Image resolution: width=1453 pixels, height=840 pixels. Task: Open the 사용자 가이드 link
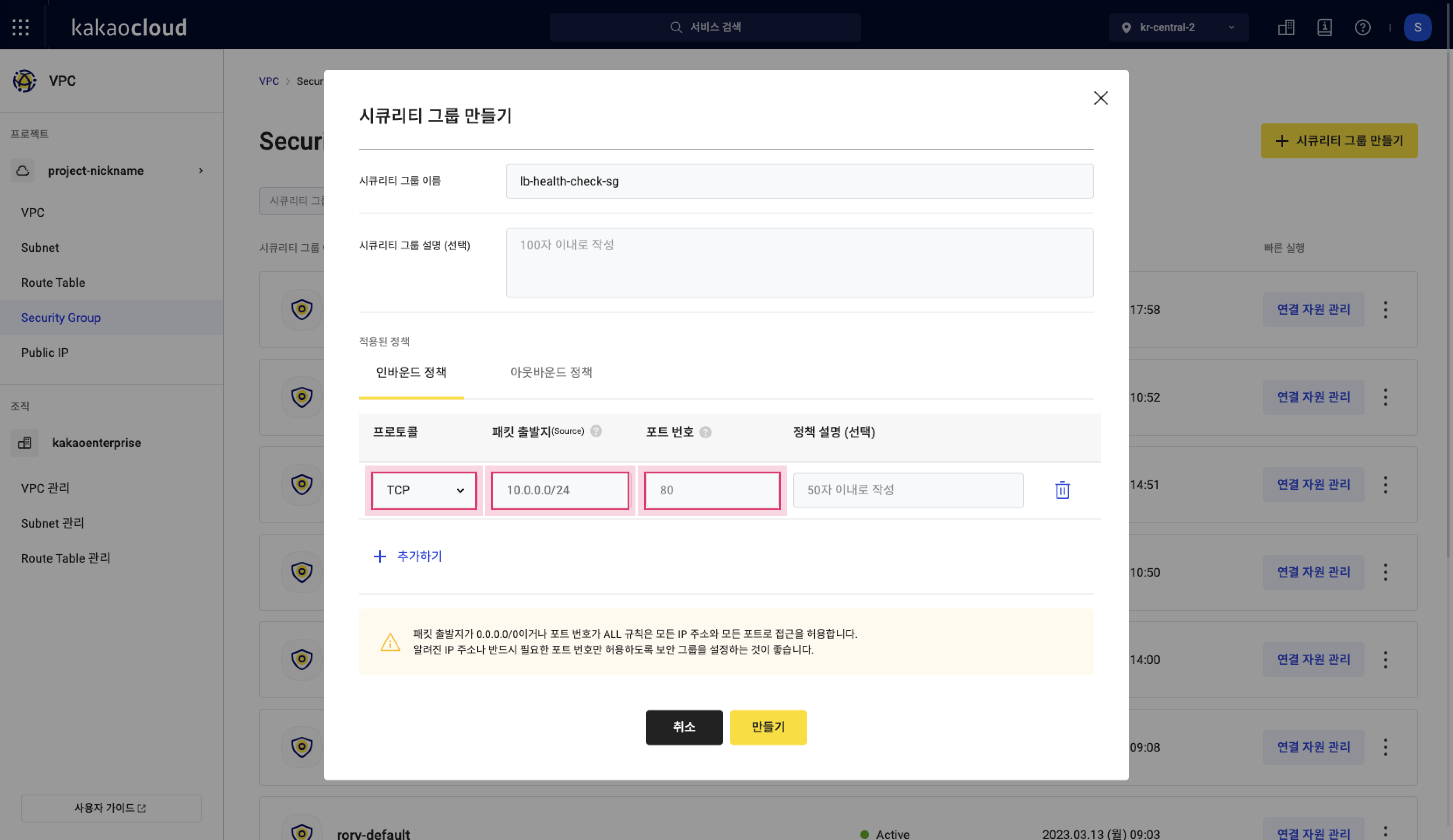pos(111,808)
